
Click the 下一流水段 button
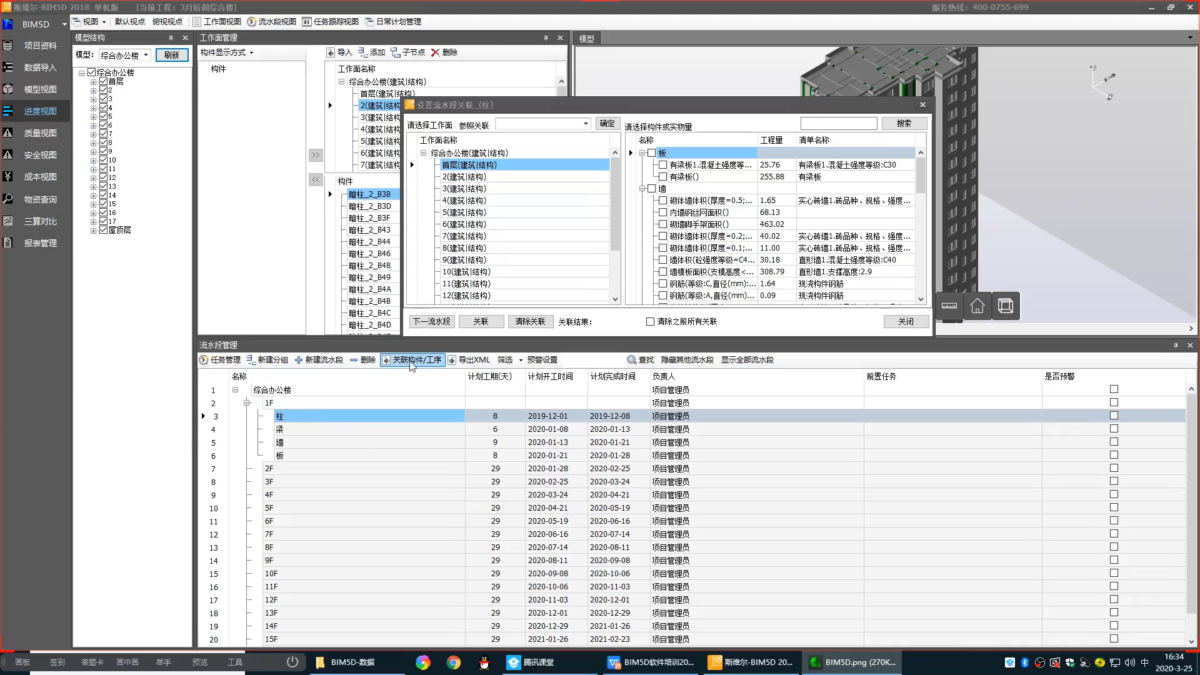point(432,322)
